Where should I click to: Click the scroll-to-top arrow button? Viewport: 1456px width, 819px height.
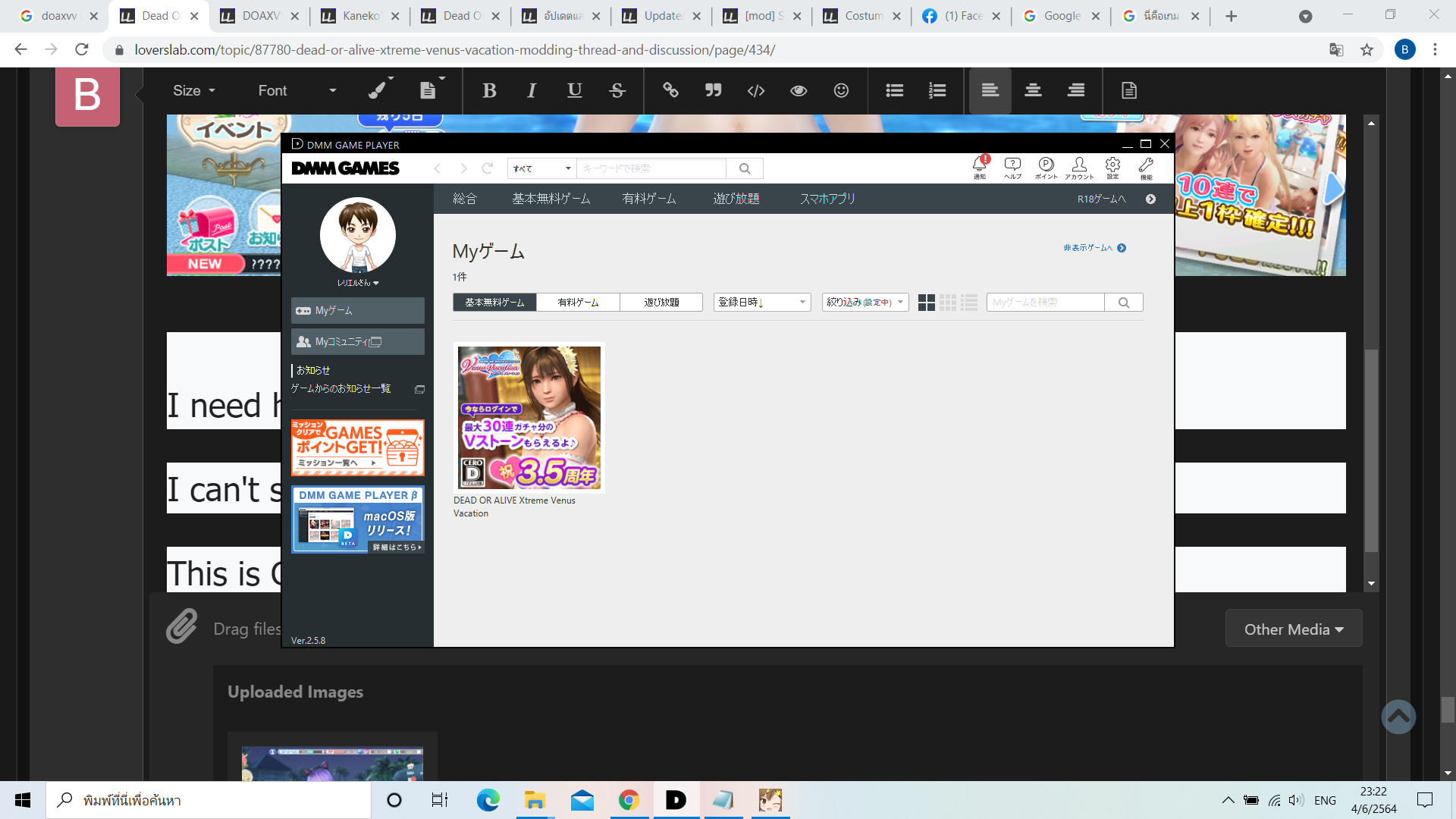1398,717
